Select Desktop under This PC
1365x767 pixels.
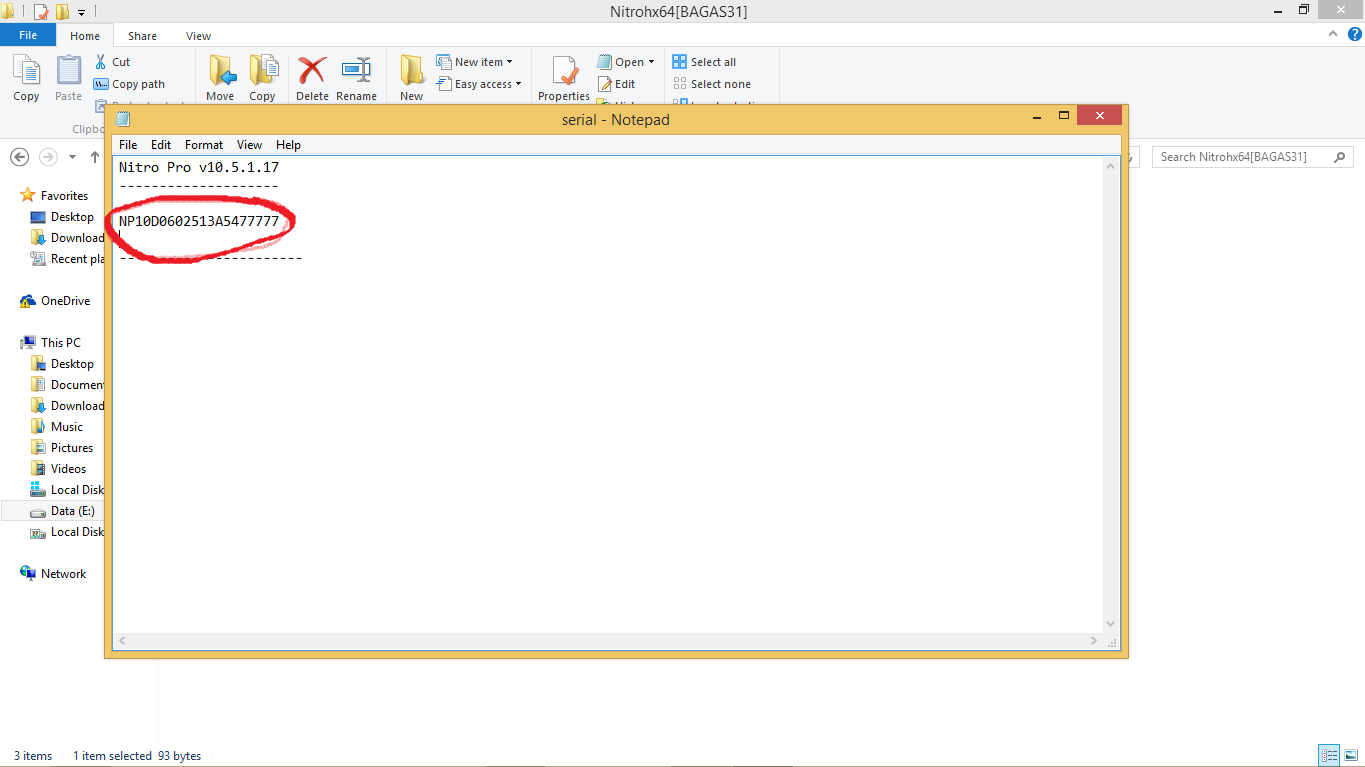pyautogui.click(x=72, y=364)
